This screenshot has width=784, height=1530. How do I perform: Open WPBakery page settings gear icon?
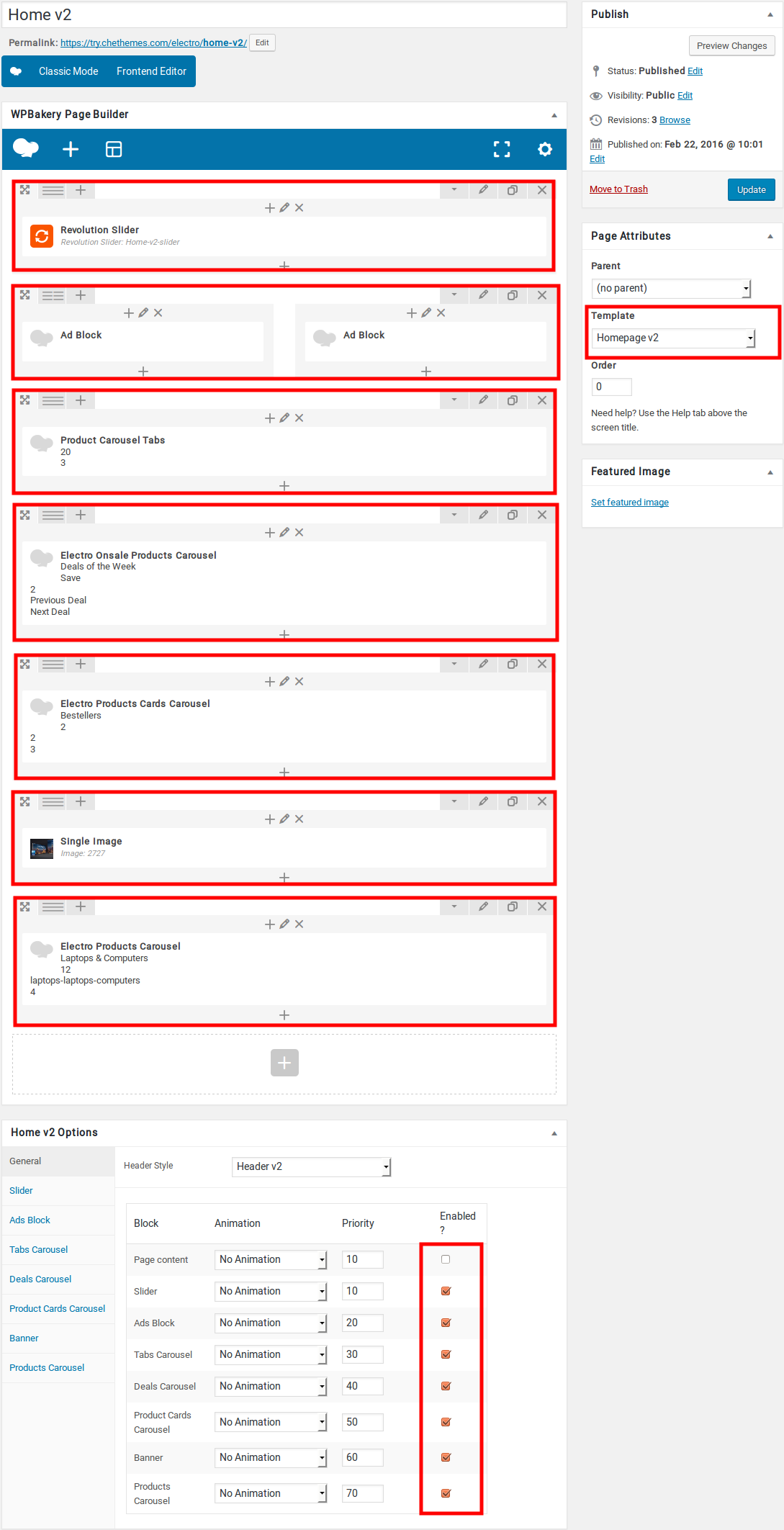pyautogui.click(x=545, y=149)
